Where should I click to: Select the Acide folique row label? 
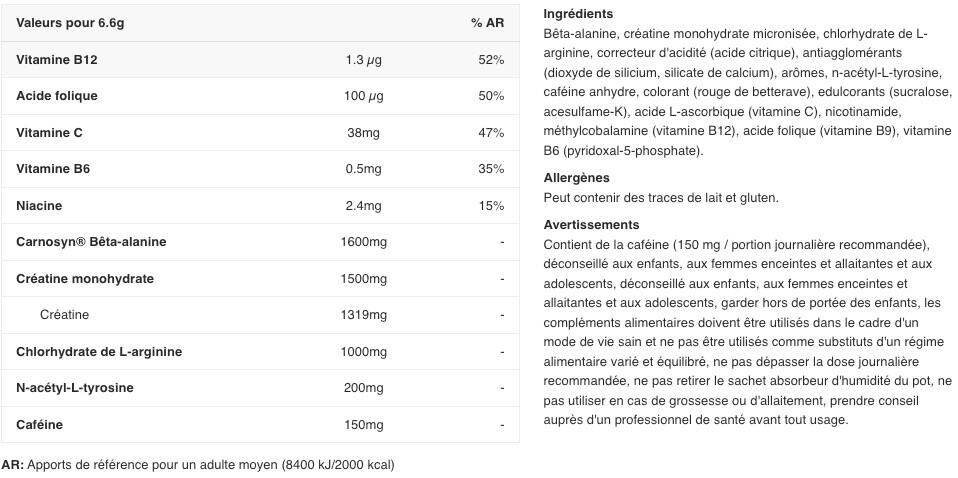pos(56,96)
